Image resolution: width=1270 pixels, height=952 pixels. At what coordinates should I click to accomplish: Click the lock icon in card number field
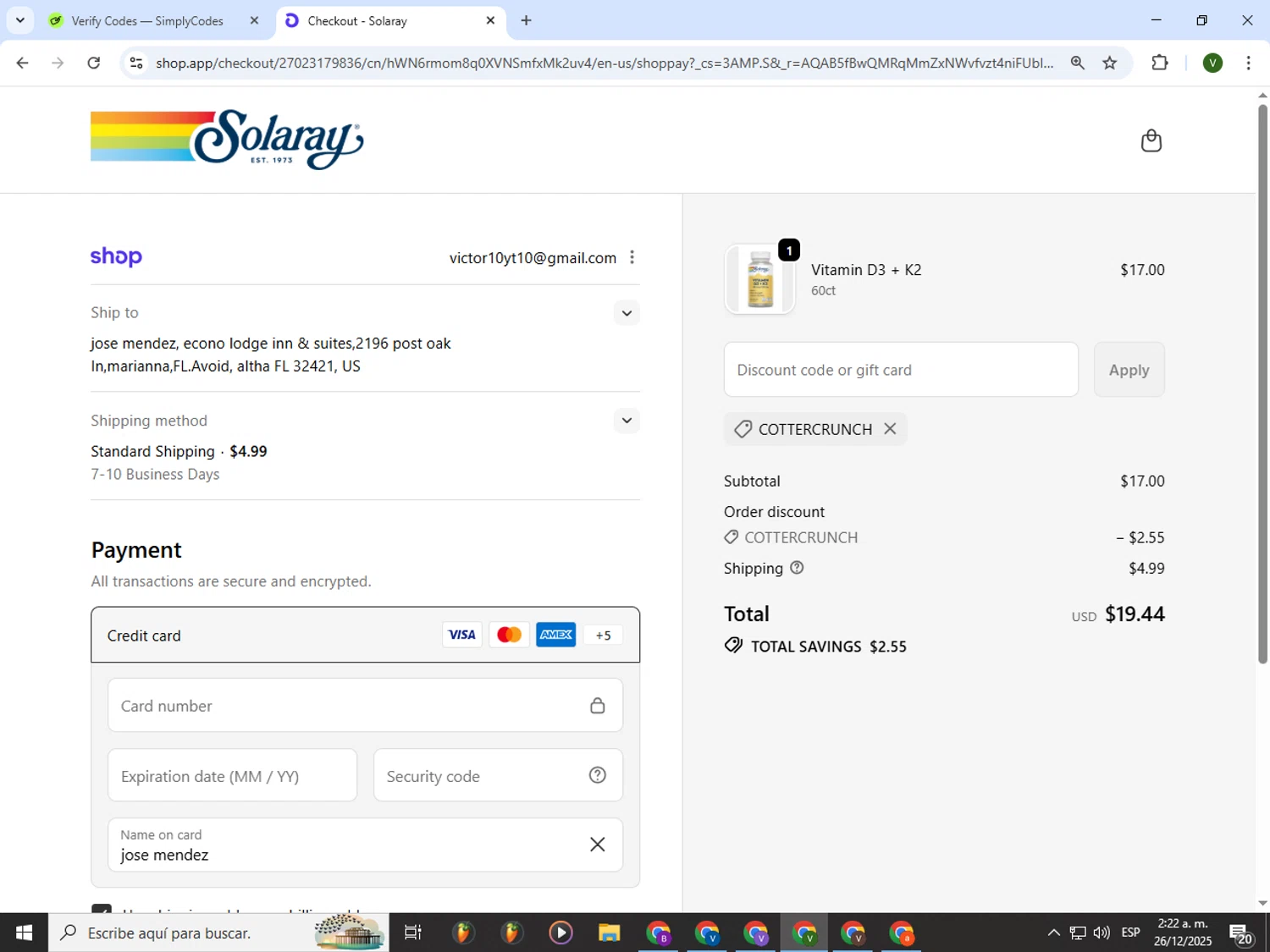coord(598,705)
